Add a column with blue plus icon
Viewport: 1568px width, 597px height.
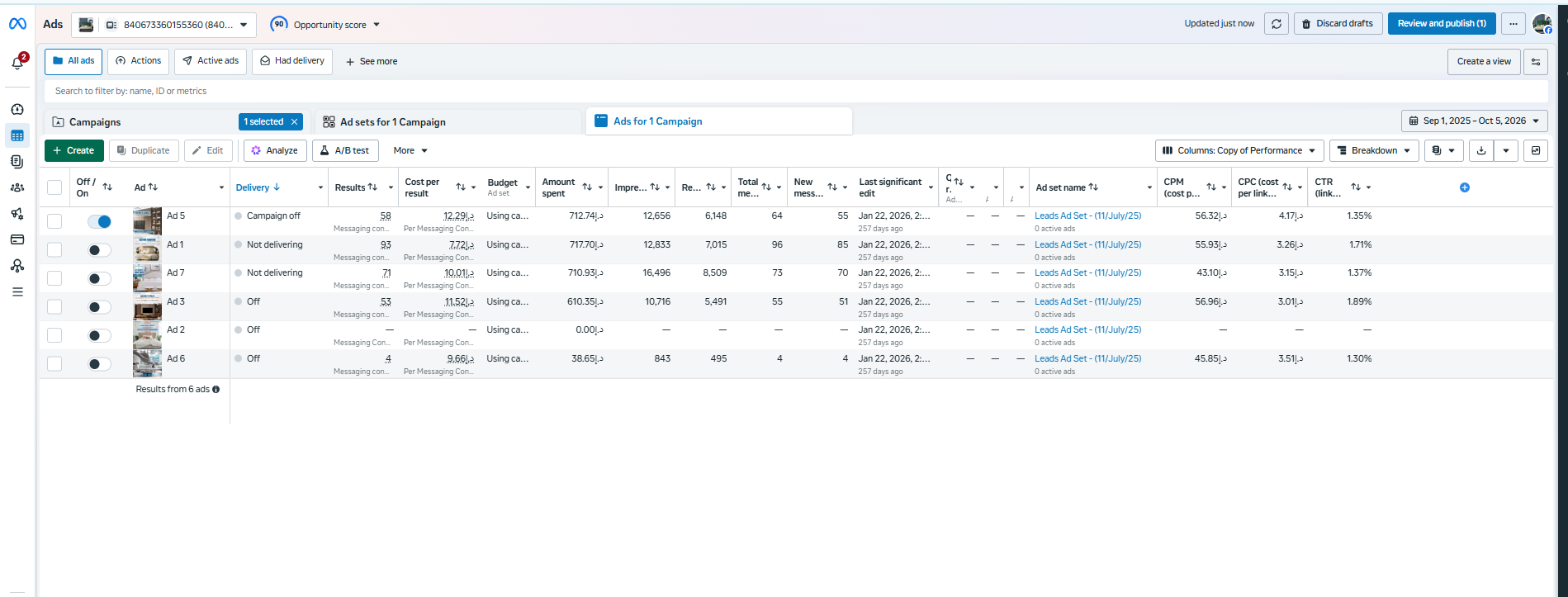tap(1465, 187)
